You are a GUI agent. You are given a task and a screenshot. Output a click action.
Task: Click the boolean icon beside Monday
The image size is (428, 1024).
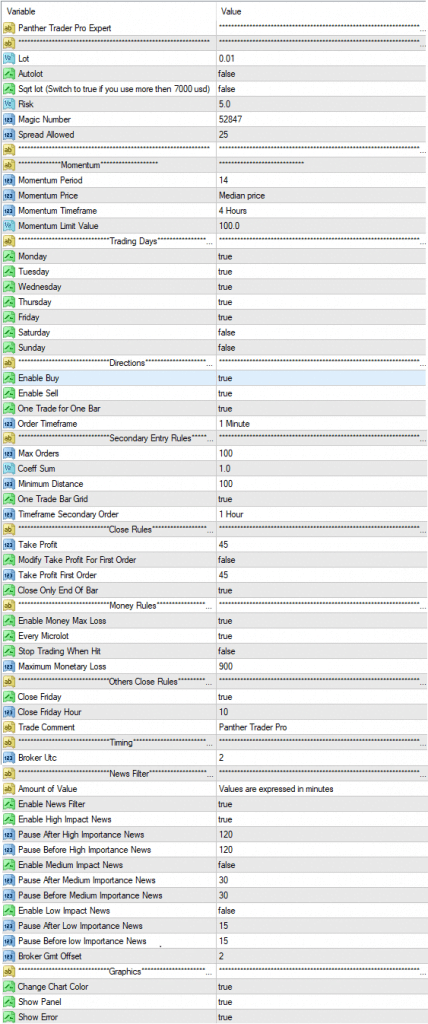pos(8,257)
